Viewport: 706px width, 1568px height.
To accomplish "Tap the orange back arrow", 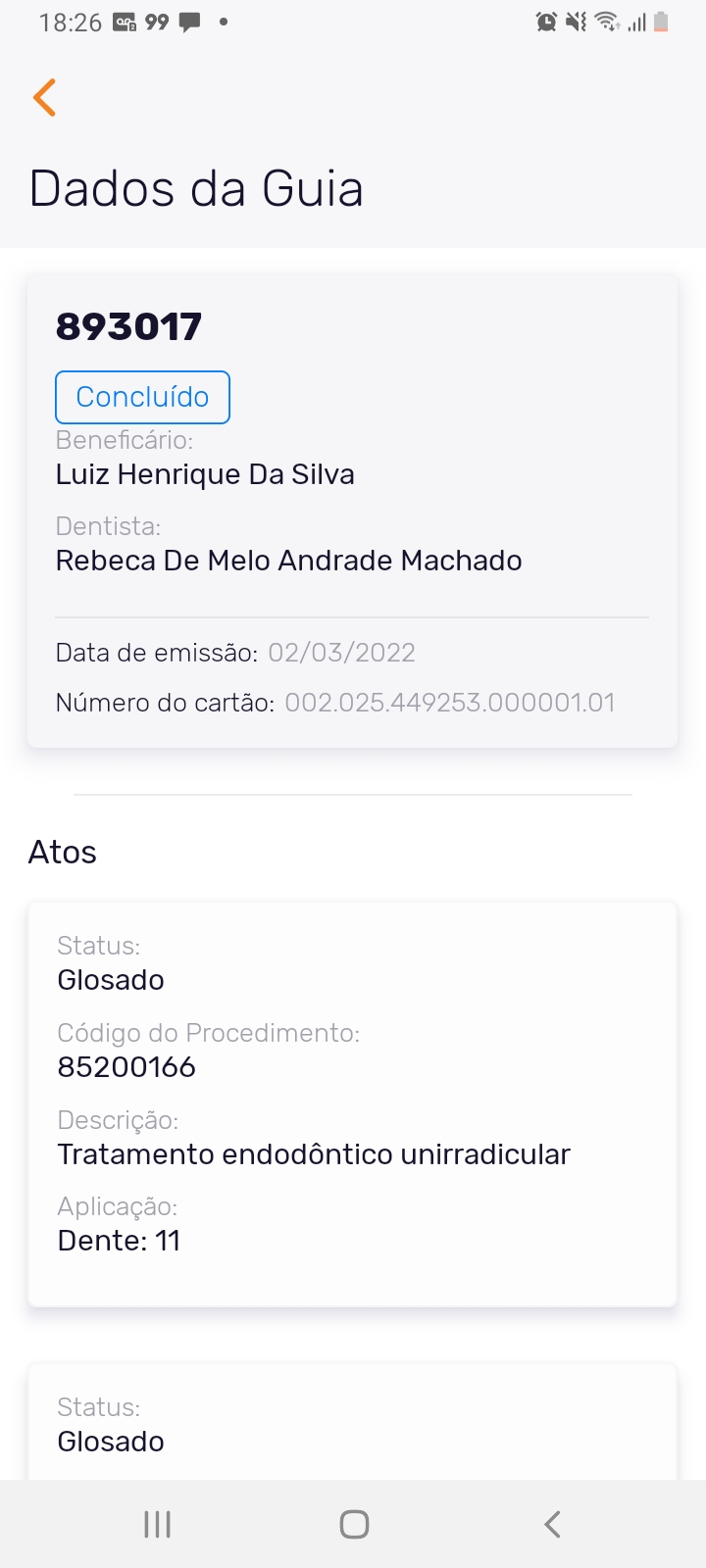I will 45,98.
